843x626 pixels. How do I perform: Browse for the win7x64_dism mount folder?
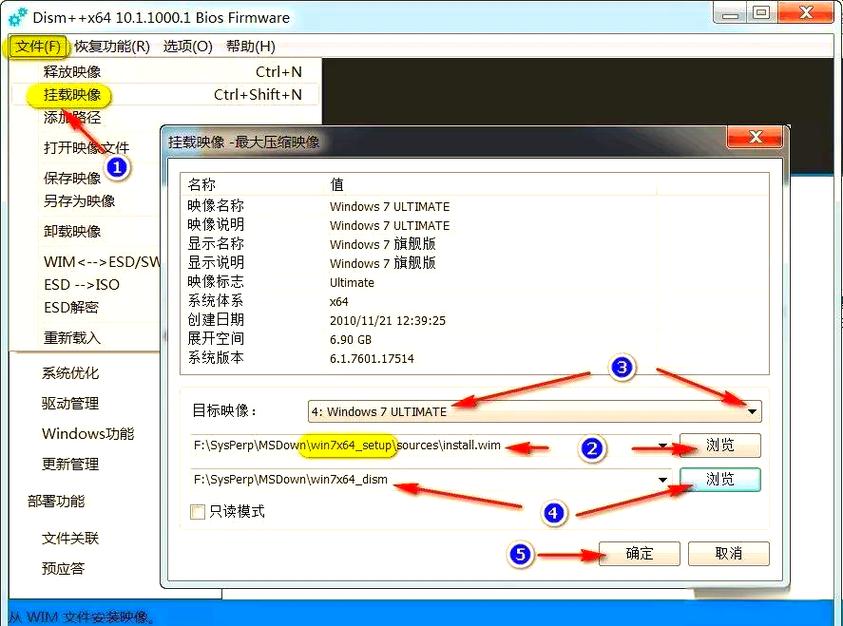click(720, 479)
